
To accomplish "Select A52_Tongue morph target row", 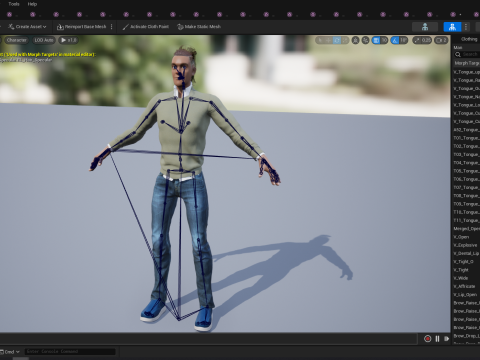I will tap(466, 130).
